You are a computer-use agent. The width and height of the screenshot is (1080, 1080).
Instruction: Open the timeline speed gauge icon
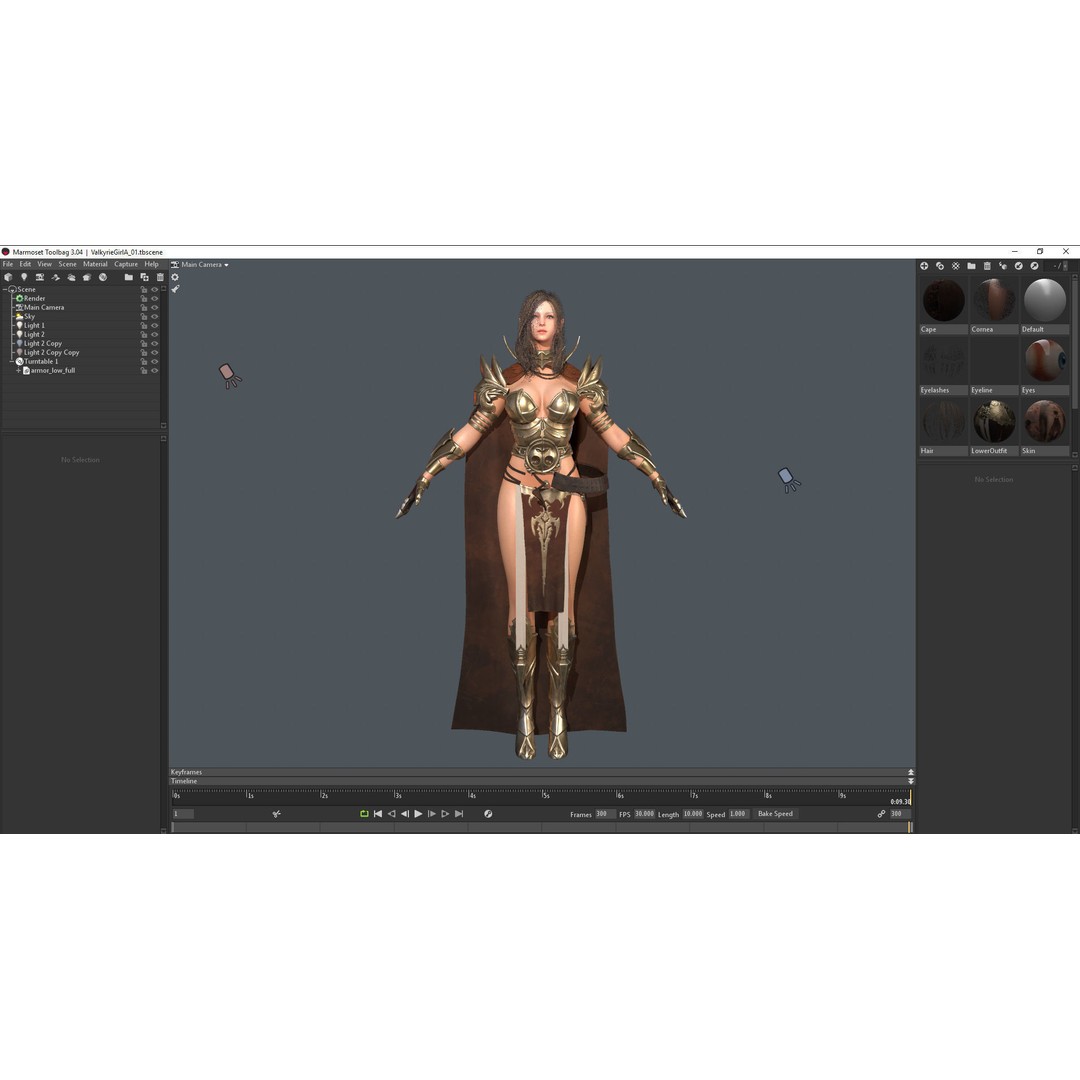click(488, 814)
